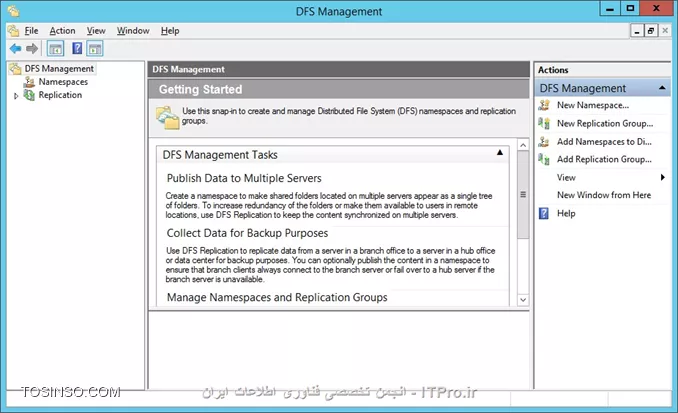Open the Action menu
The height and width of the screenshot is (413, 678).
(x=62, y=31)
